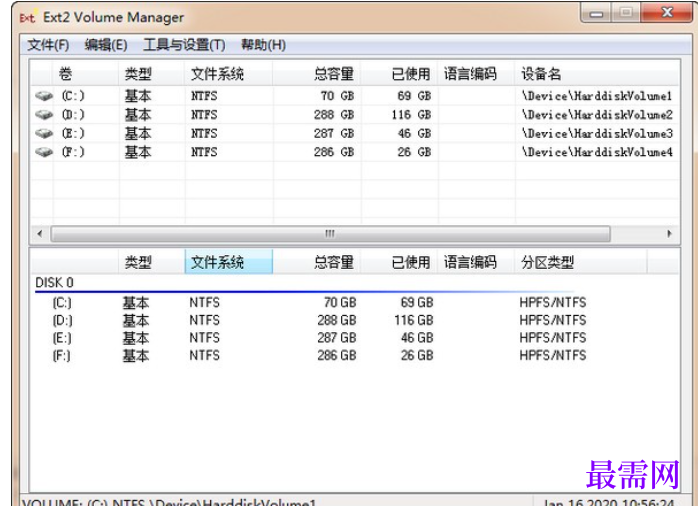
Task: Click \Device\HarddiskVolume2 device name
Action: (597, 114)
